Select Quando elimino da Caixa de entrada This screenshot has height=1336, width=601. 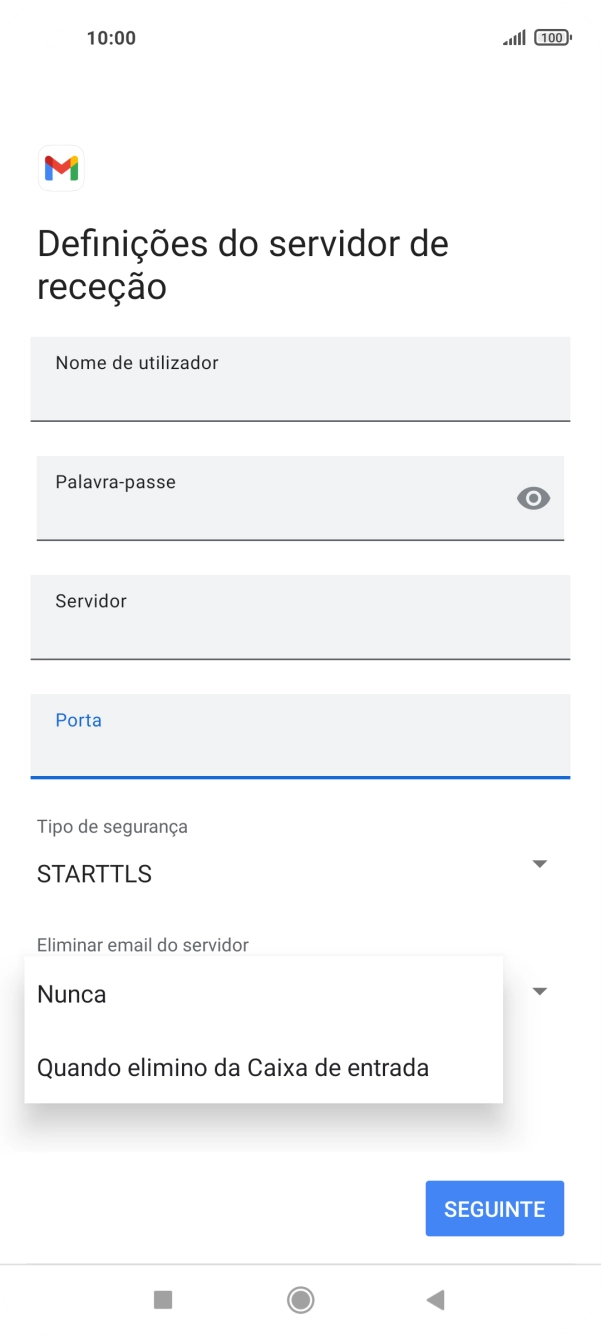coord(232,1067)
